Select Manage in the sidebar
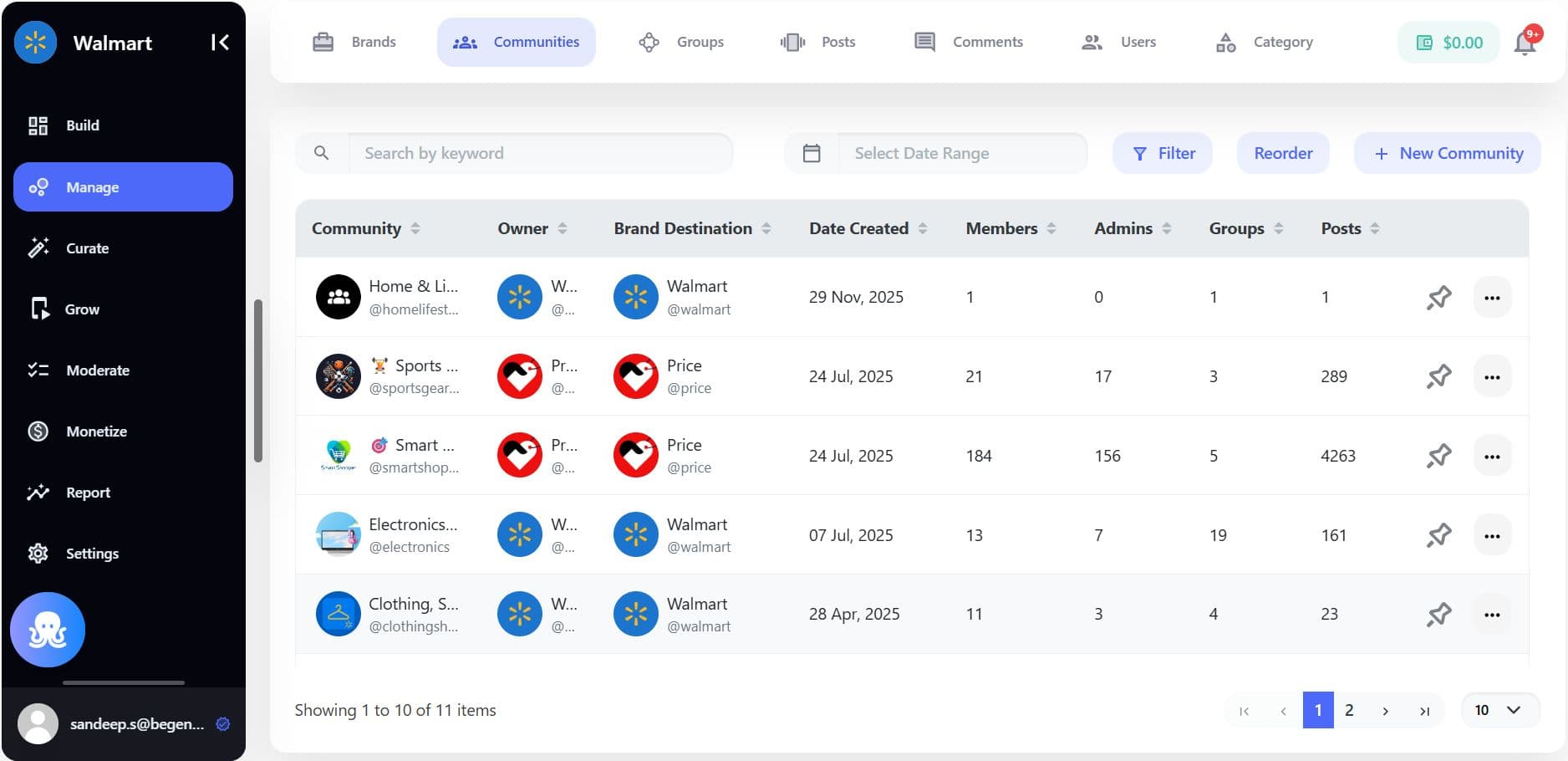1568x761 pixels. pyautogui.click(x=123, y=186)
